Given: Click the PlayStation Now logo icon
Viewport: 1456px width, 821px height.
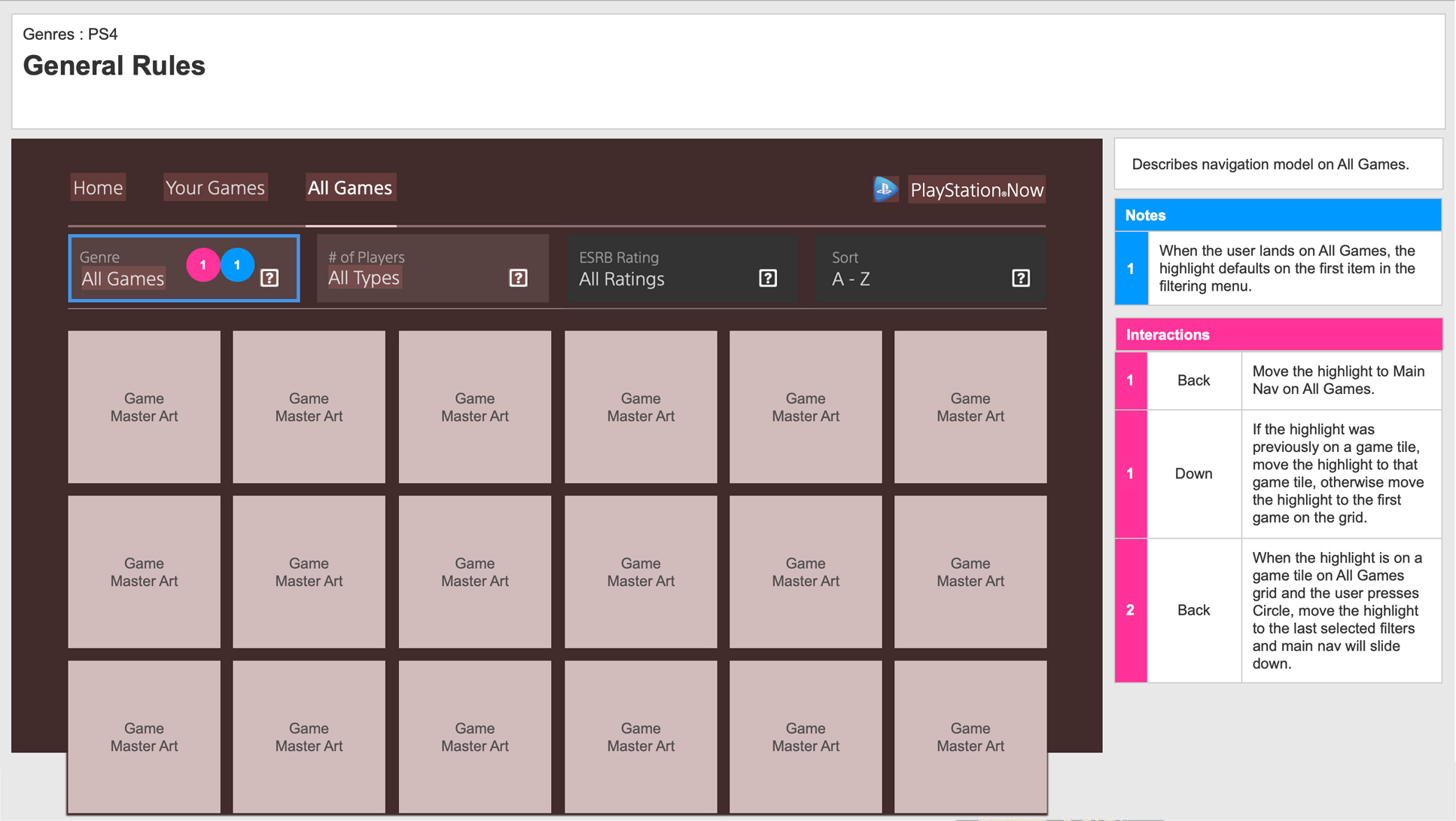Looking at the screenshot, I should 885,189.
